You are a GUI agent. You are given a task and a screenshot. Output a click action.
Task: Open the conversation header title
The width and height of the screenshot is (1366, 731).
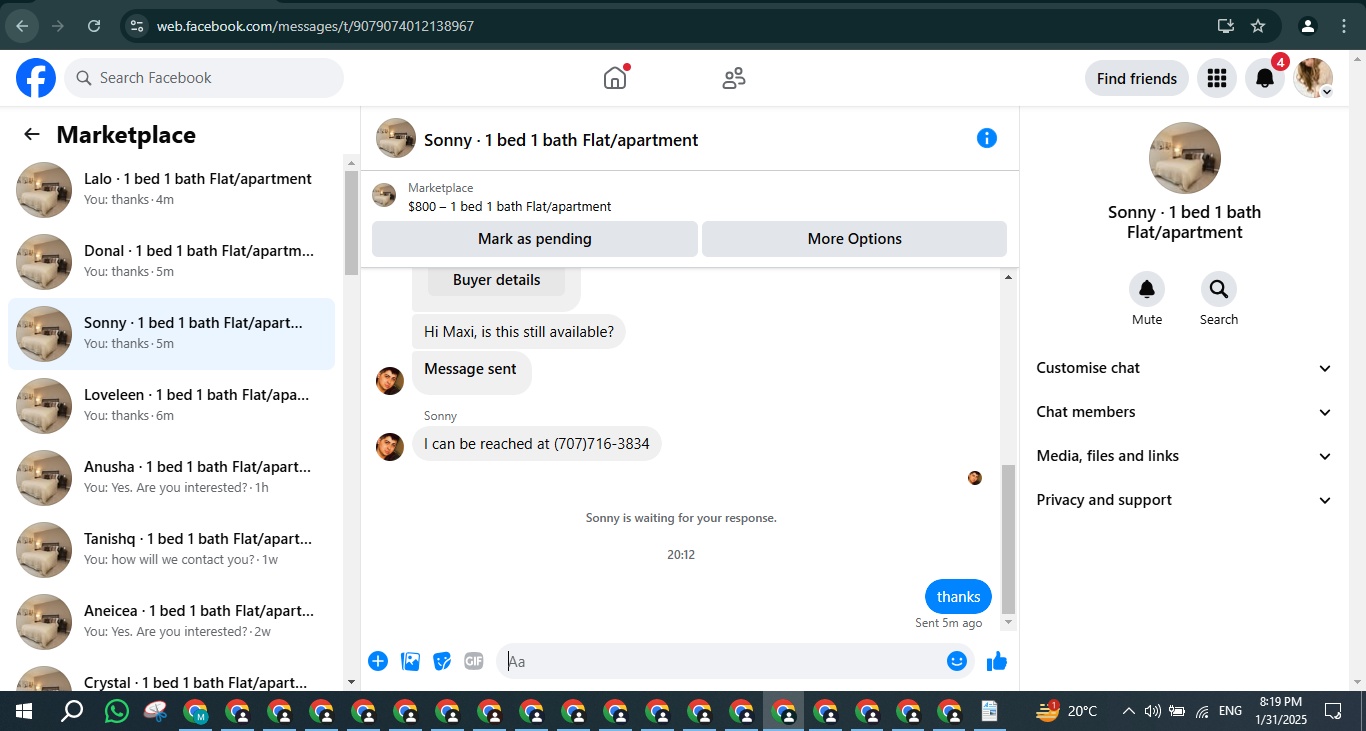tap(561, 140)
